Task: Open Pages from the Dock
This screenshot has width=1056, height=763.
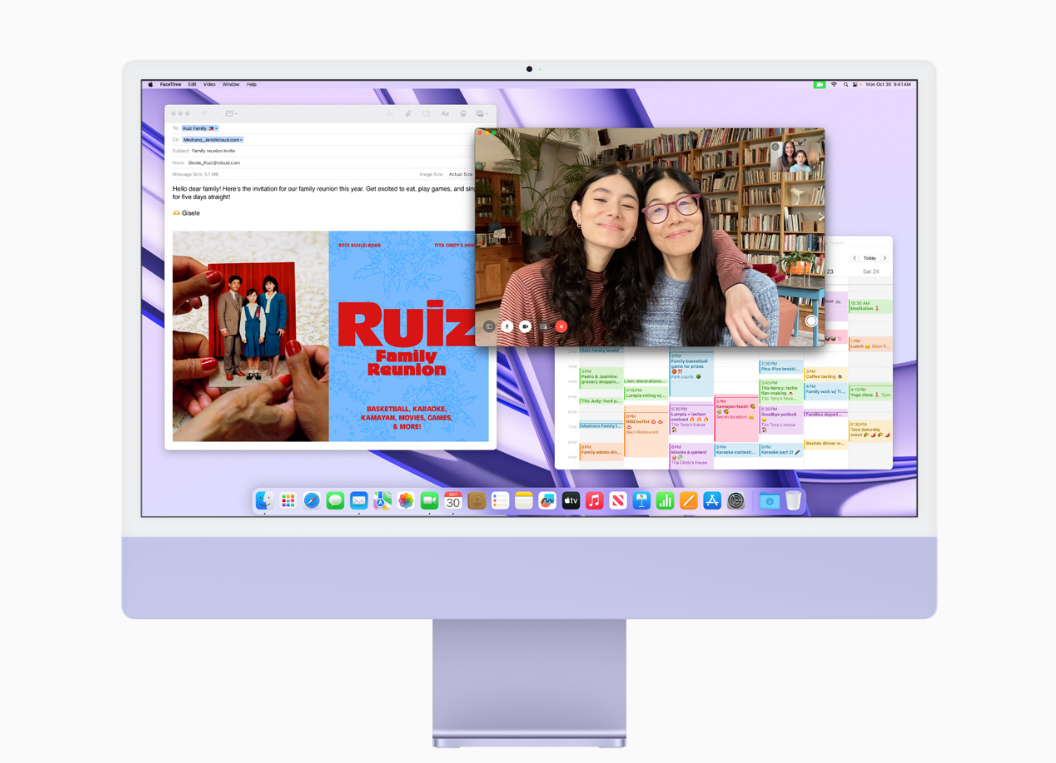Action: click(688, 500)
